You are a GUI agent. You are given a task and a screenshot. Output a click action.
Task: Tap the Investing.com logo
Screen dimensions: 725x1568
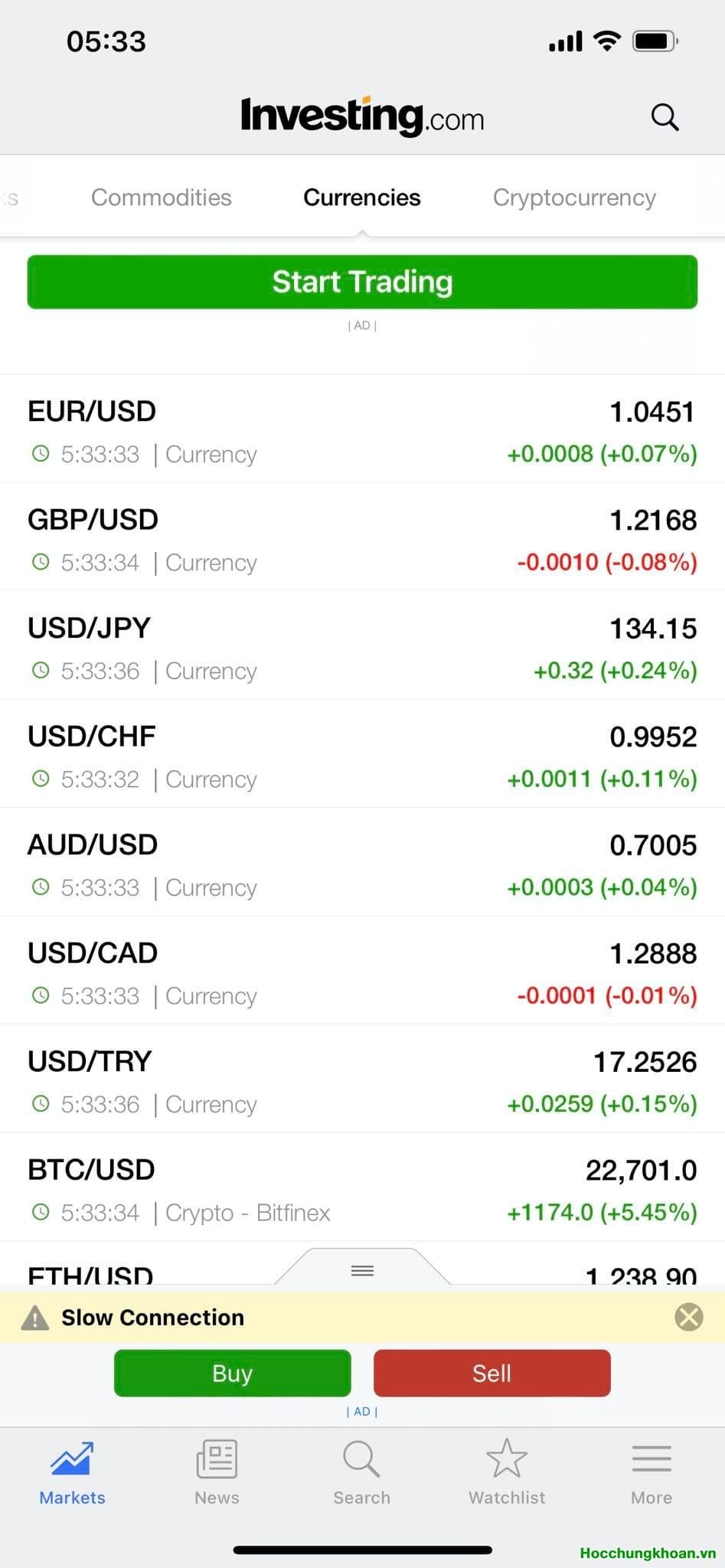(362, 117)
